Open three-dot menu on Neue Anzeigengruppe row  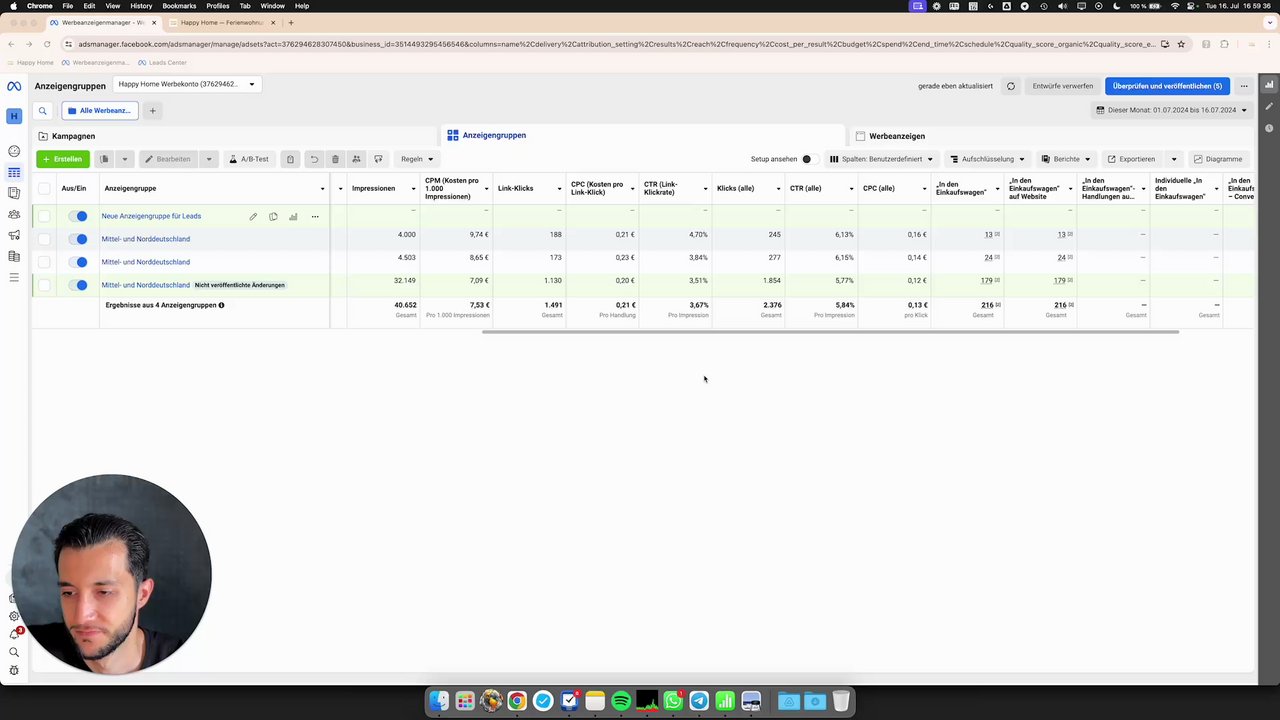pos(315,216)
